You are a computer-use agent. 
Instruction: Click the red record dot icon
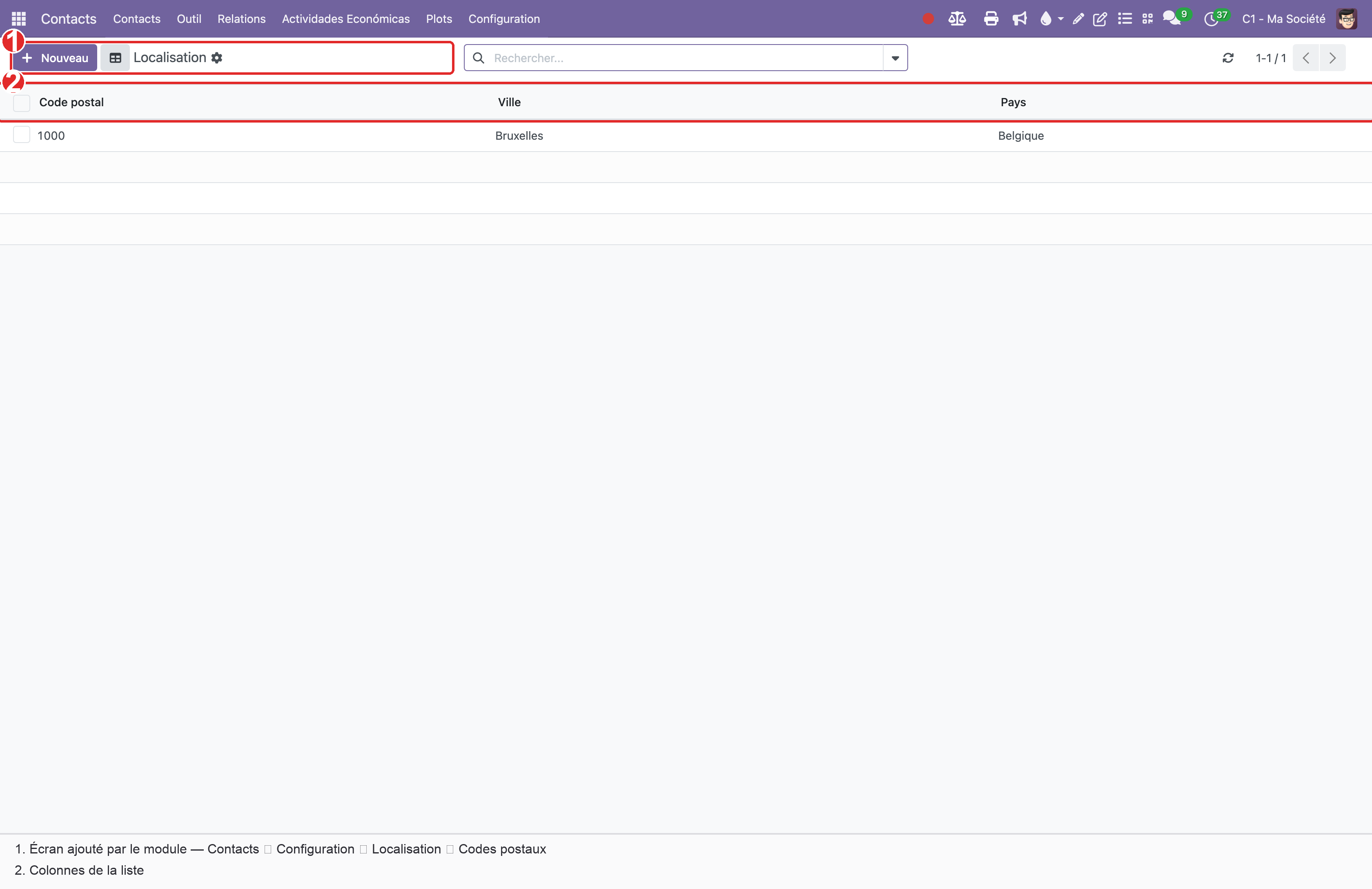click(928, 19)
